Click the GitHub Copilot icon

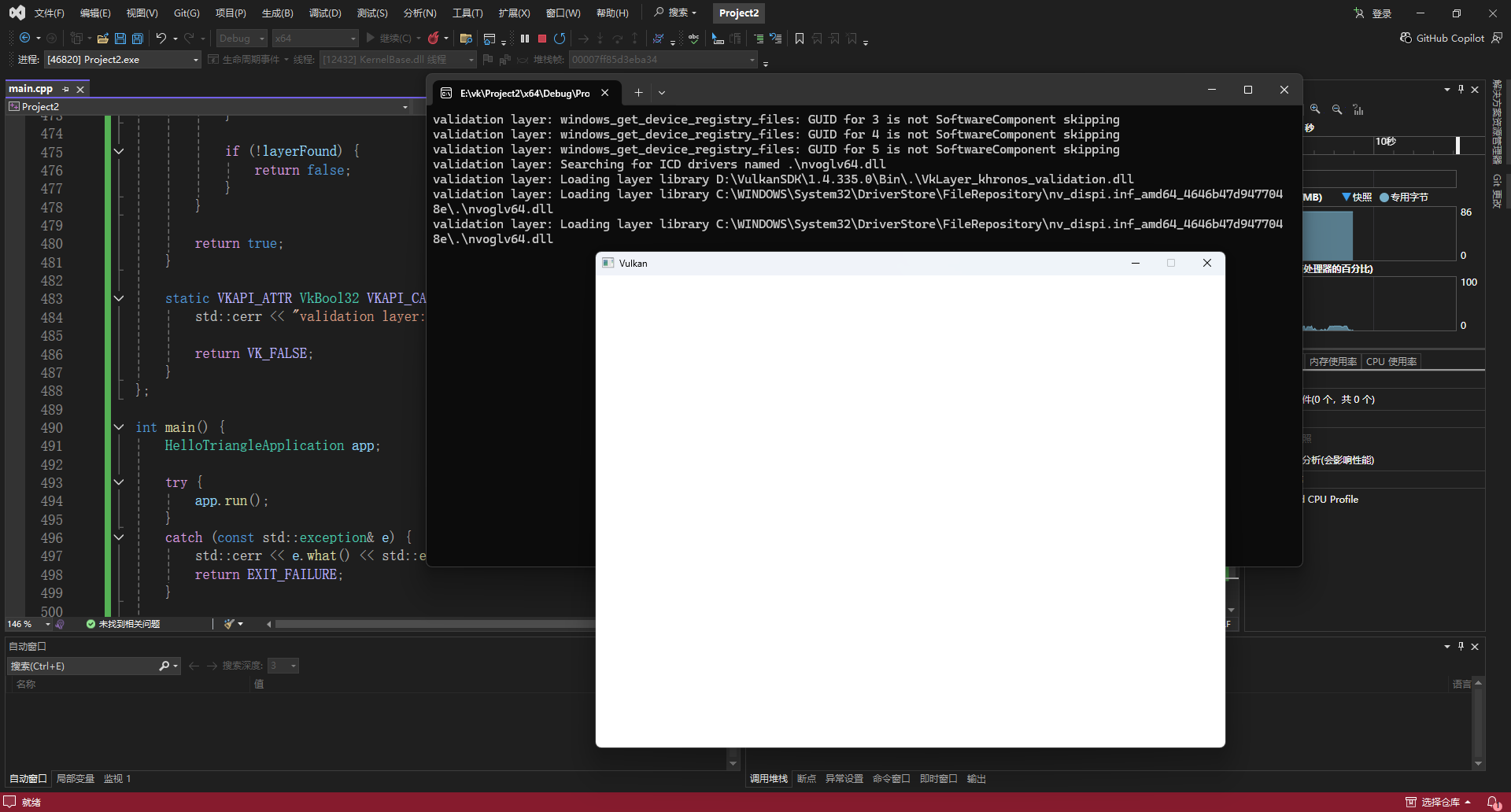point(1406,38)
